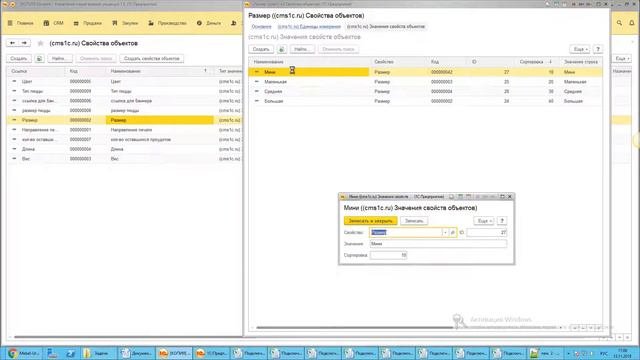
Task: Click Создать in the left list toolbar
Action: click(19, 59)
